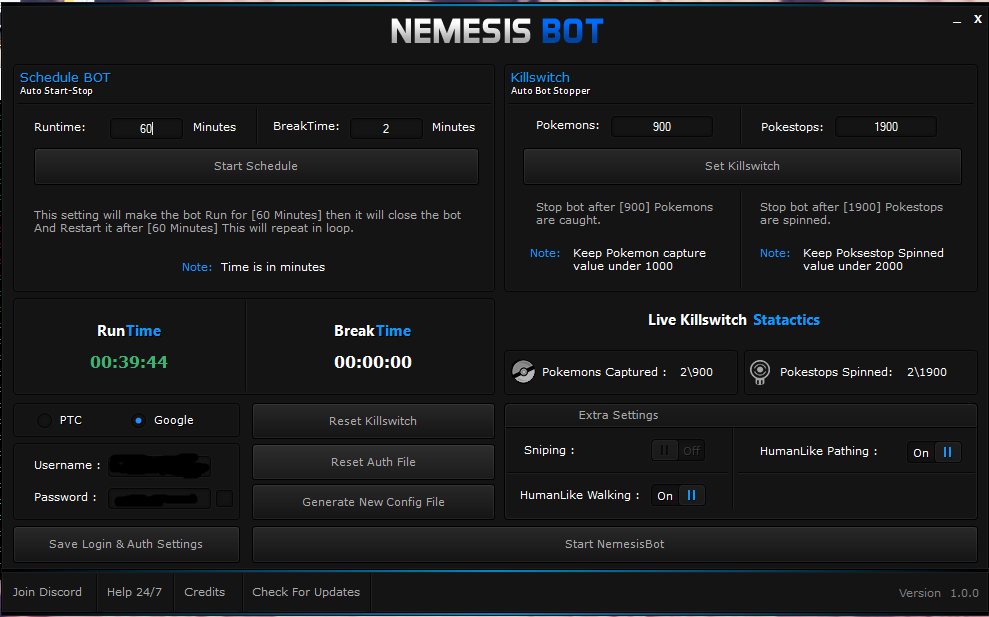Click the Start Schedule button

click(x=256, y=167)
